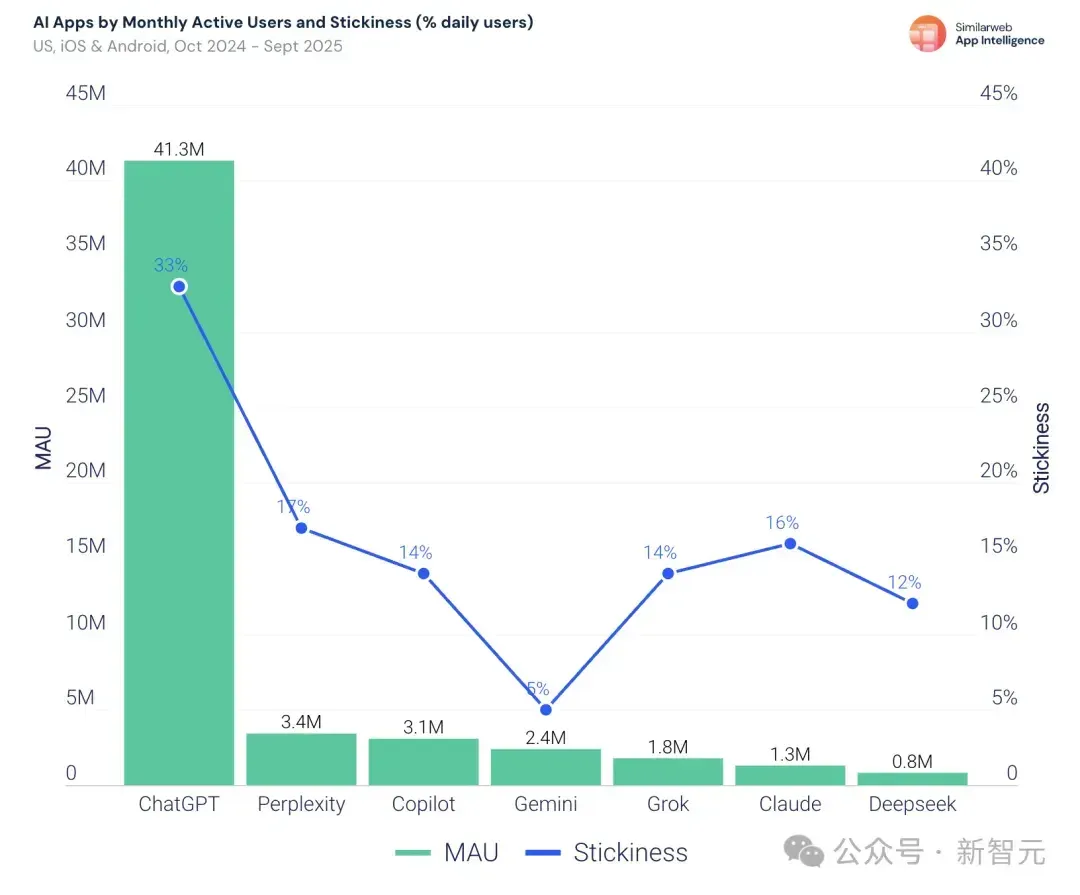Click the Grok 1.8M bar
The height and width of the screenshot is (895, 1080).
point(668,772)
